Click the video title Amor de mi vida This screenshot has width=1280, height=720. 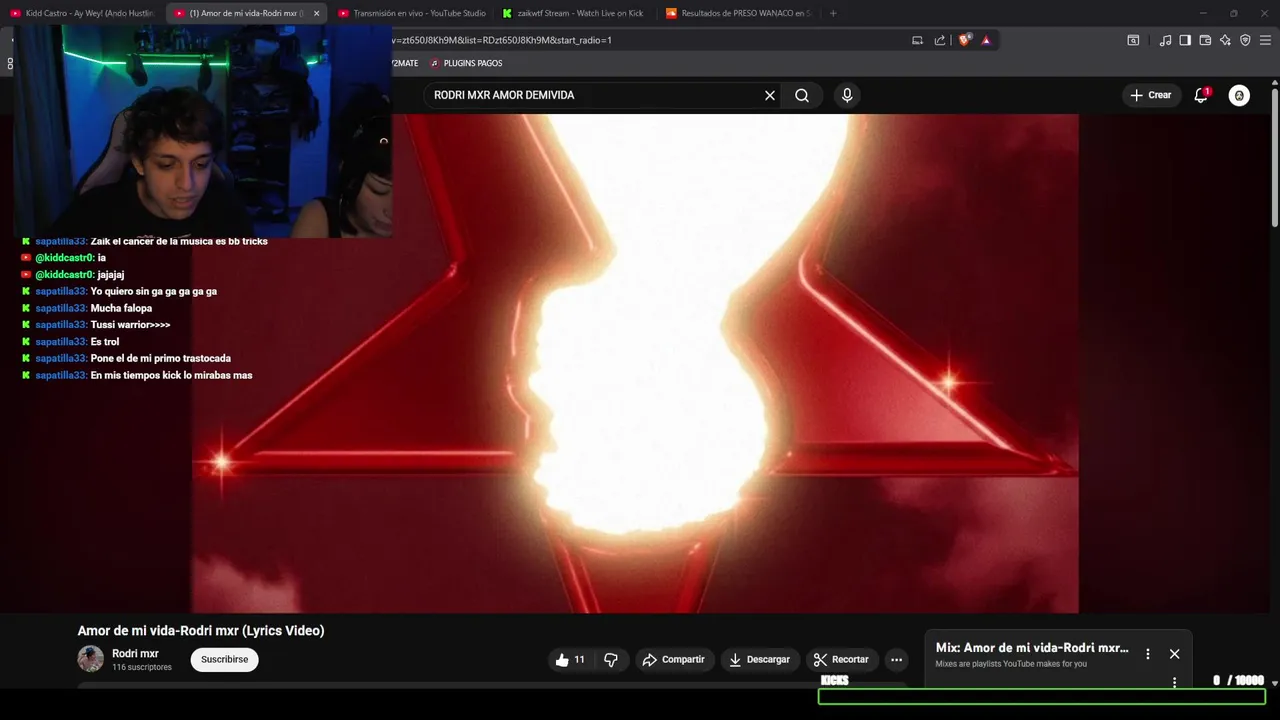pyautogui.click(x=201, y=631)
